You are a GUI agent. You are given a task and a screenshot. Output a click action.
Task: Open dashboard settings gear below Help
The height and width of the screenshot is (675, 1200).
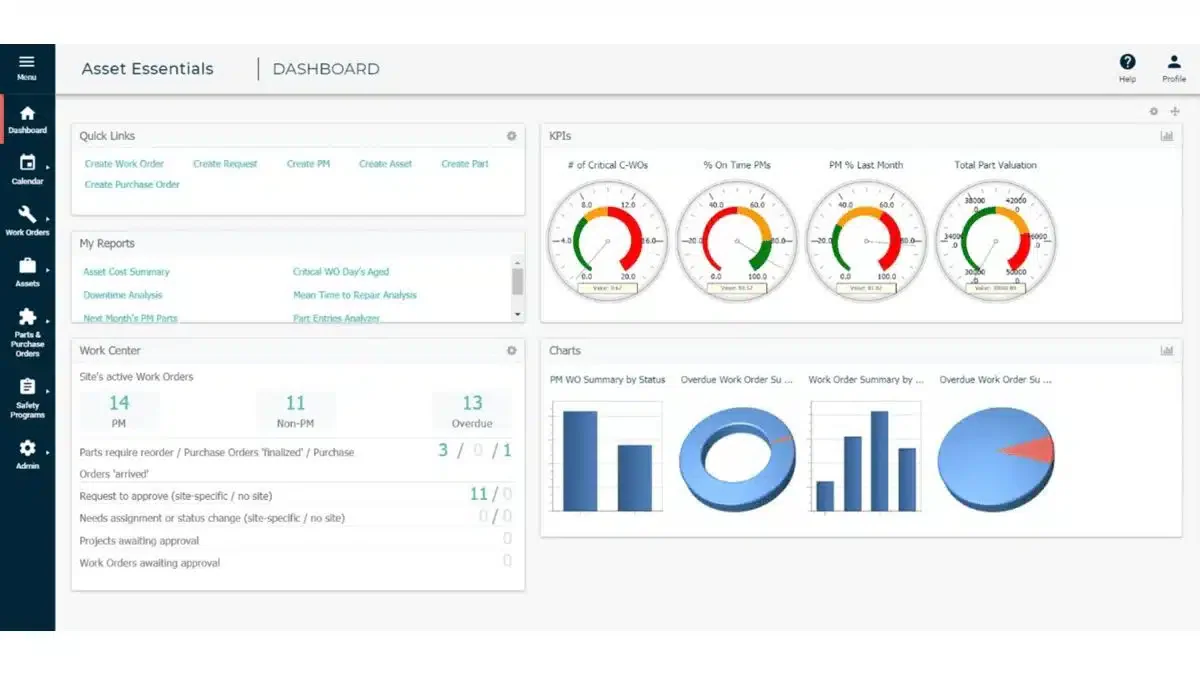coord(1154,111)
